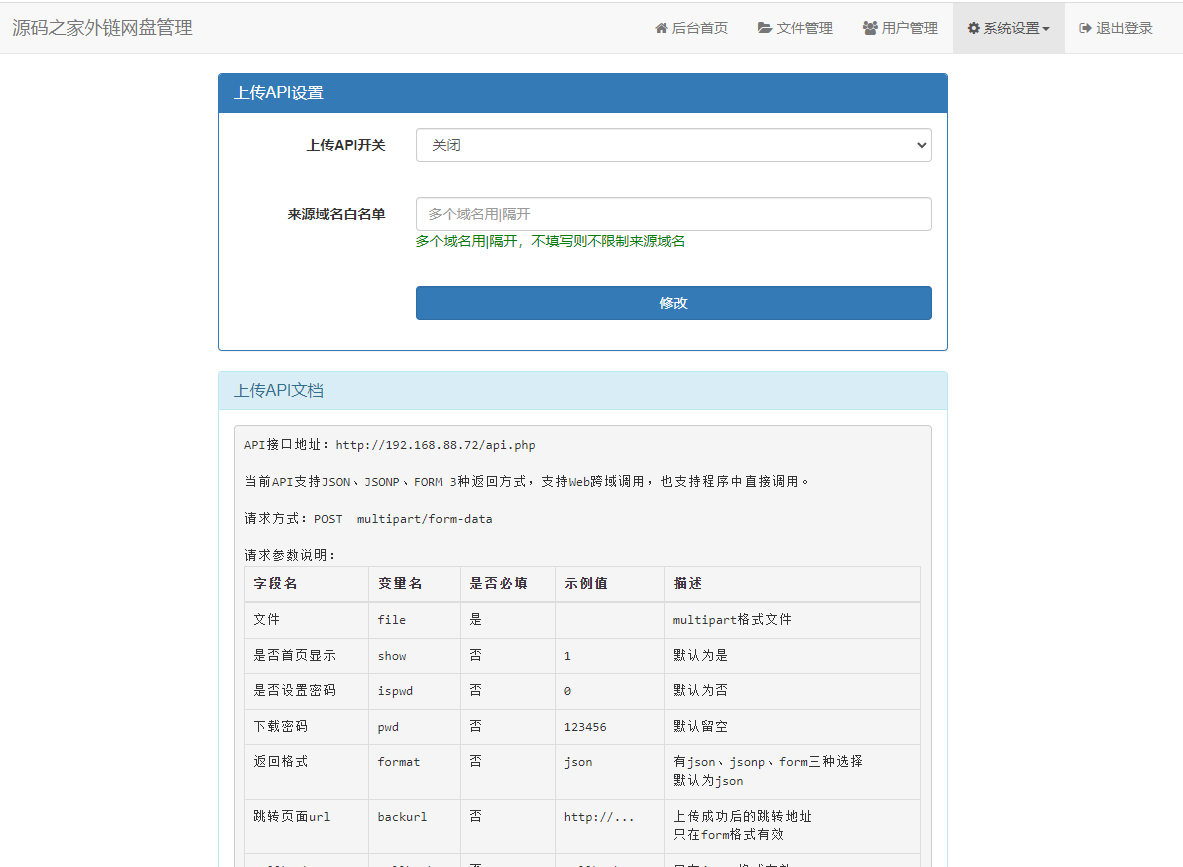Click the 是否首页显示 field name cell
This screenshot has height=867, width=1183.
(306, 656)
